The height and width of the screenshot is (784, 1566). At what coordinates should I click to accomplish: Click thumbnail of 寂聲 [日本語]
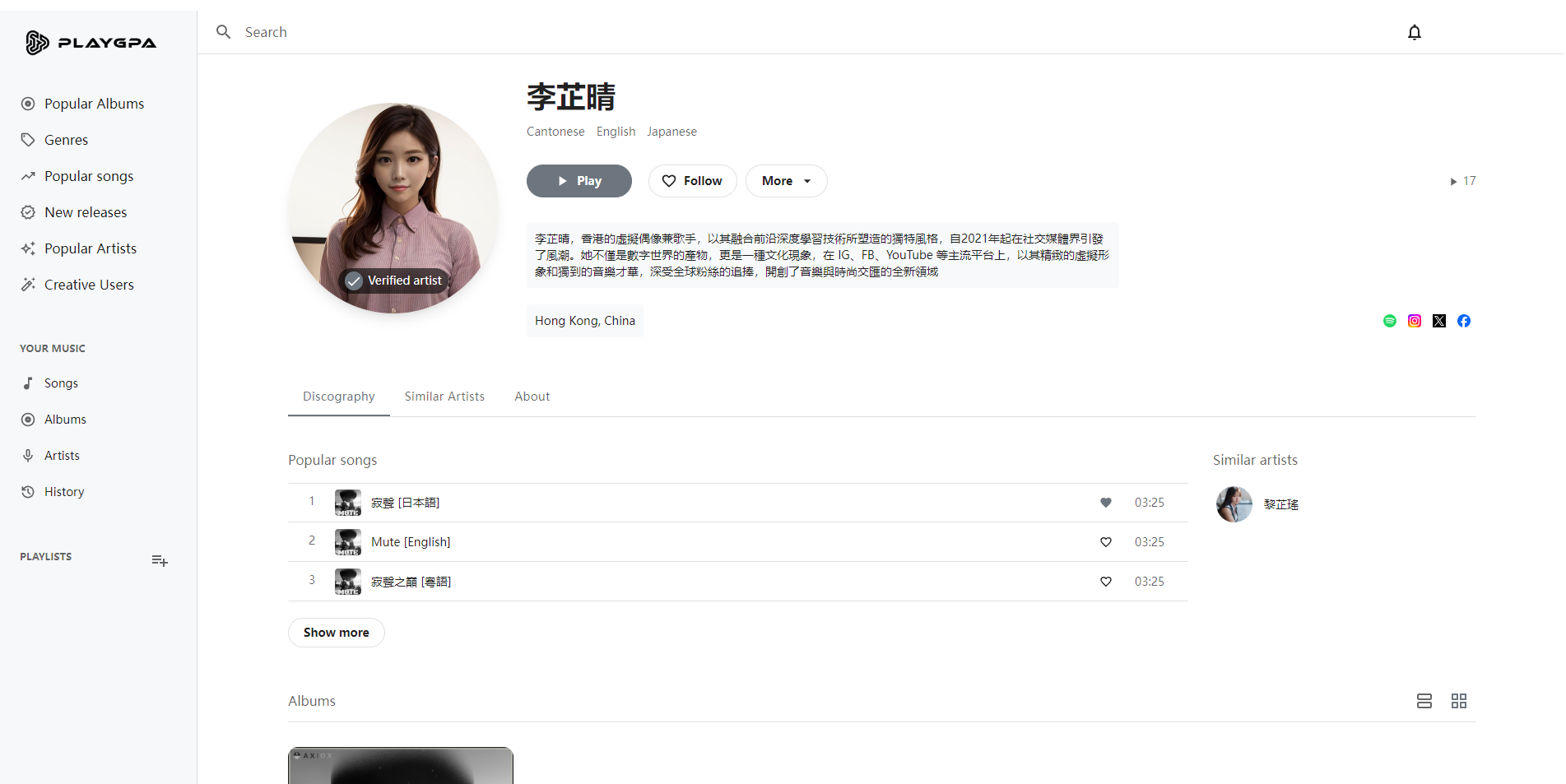[348, 503]
